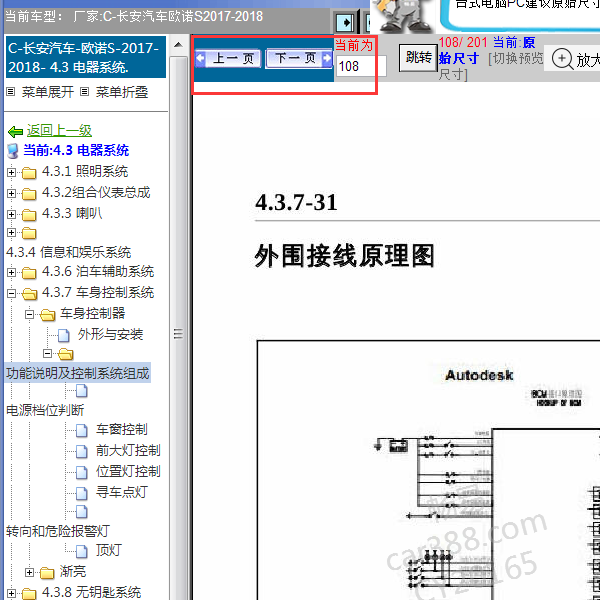Click the sidebar scrollbar thumb grip

(x=178, y=334)
